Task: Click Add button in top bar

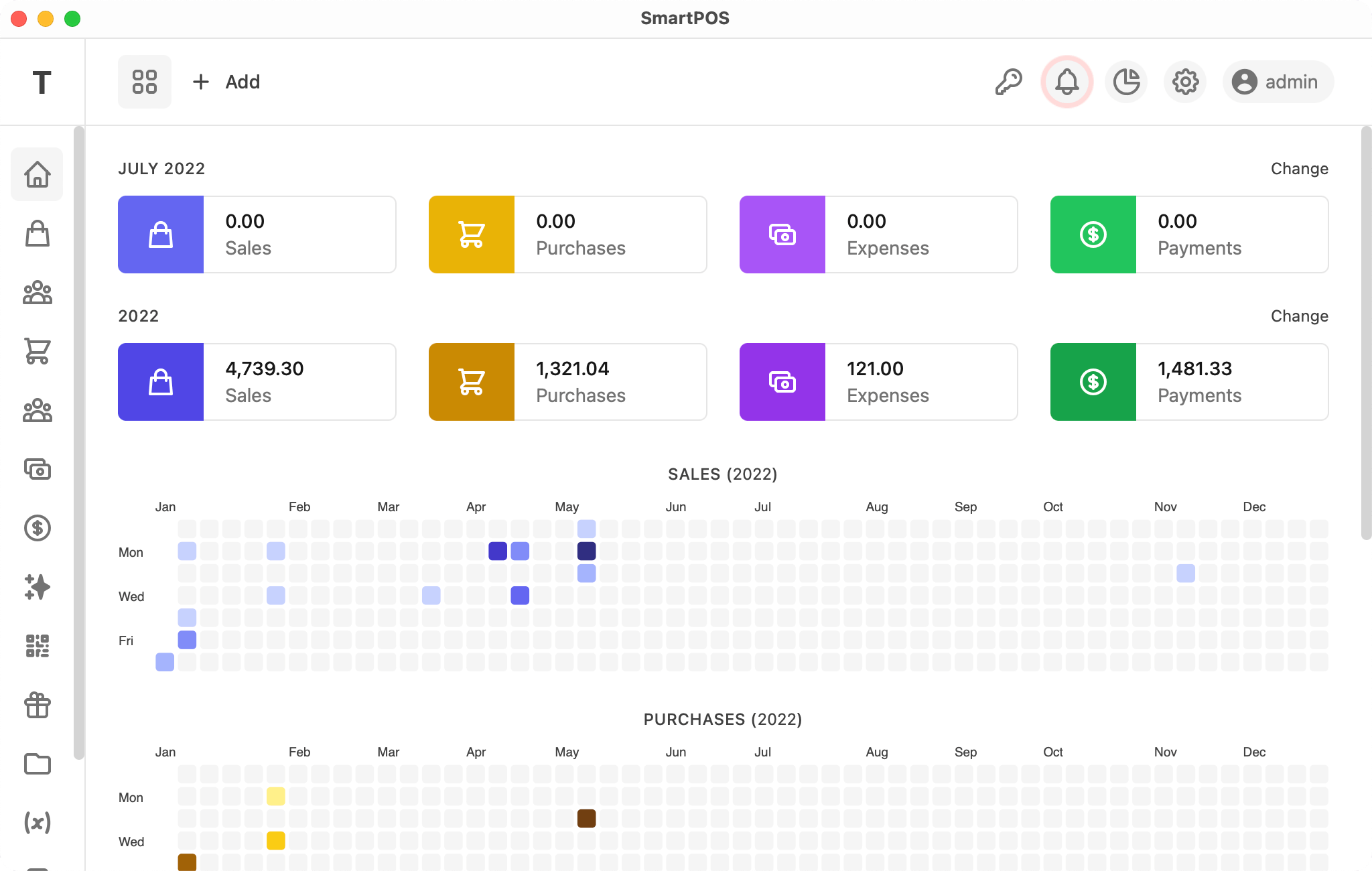Action: [226, 82]
